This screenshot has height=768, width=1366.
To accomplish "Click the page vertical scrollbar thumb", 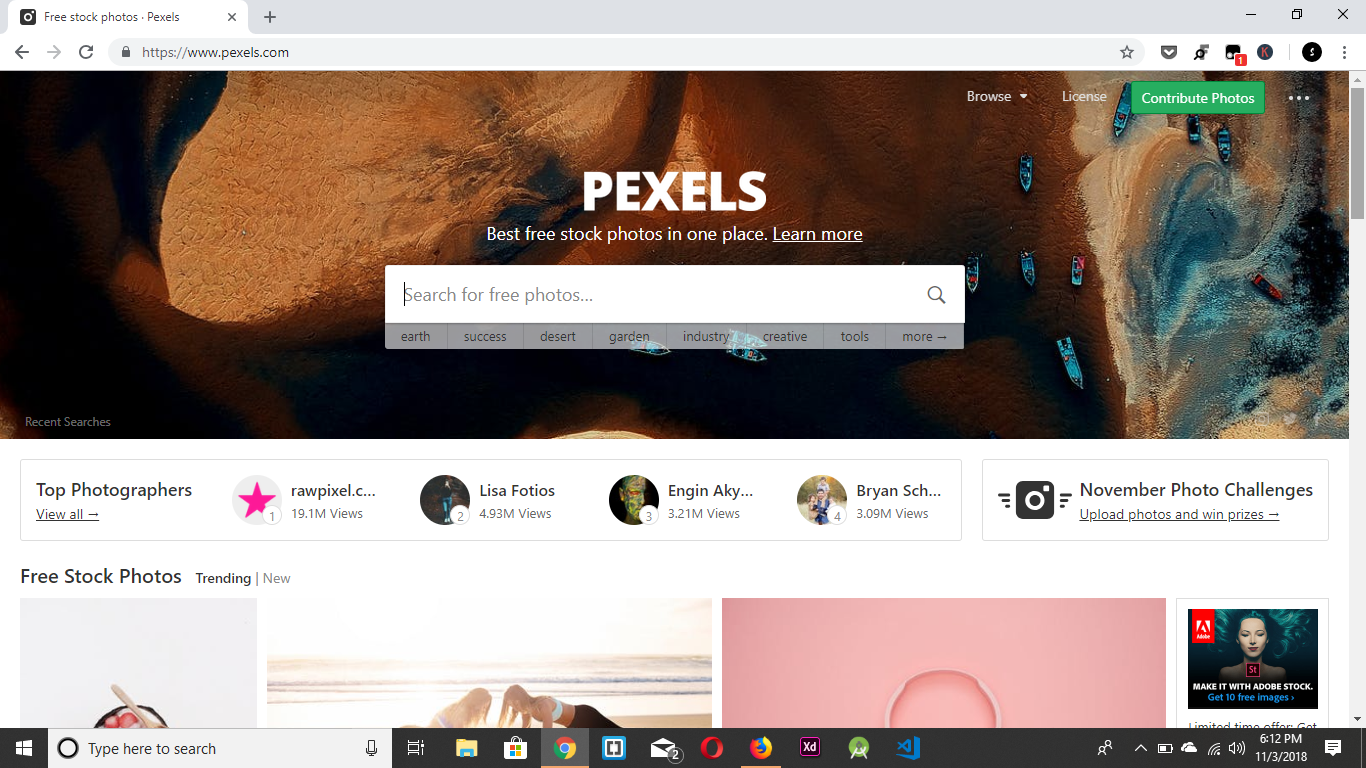I will pyautogui.click(x=1357, y=153).
